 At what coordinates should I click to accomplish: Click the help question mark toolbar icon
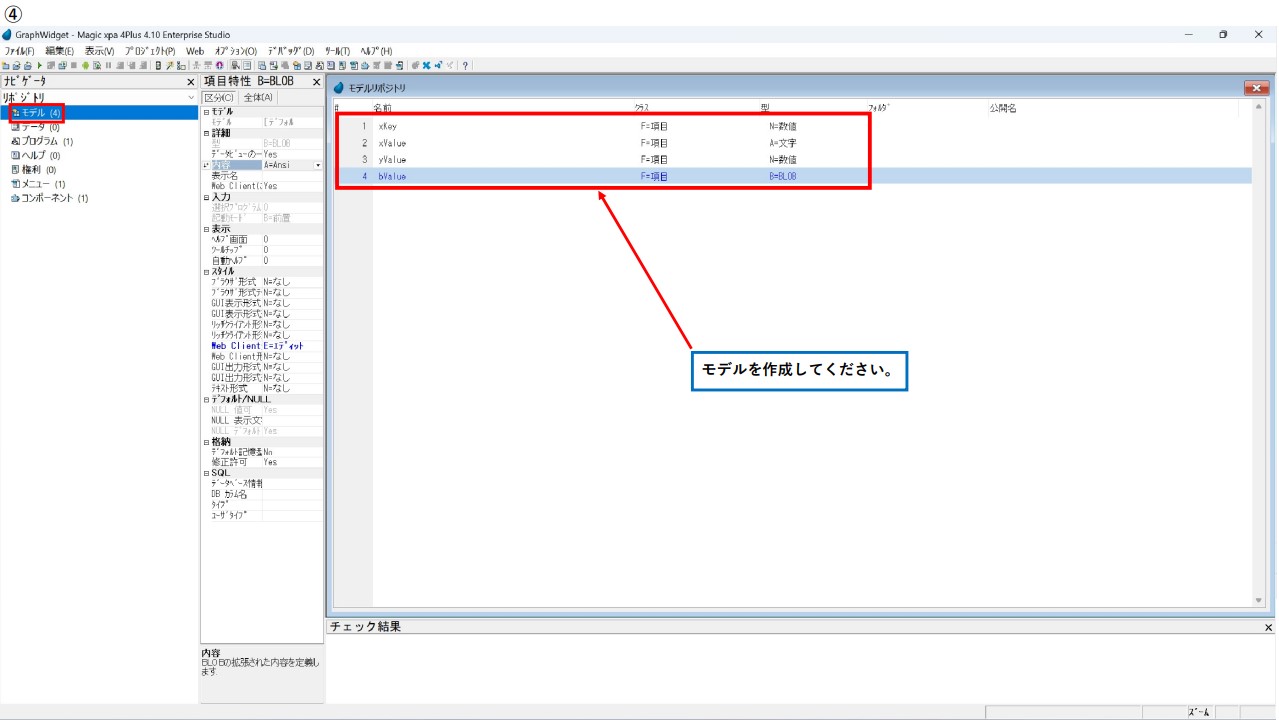tap(465, 66)
